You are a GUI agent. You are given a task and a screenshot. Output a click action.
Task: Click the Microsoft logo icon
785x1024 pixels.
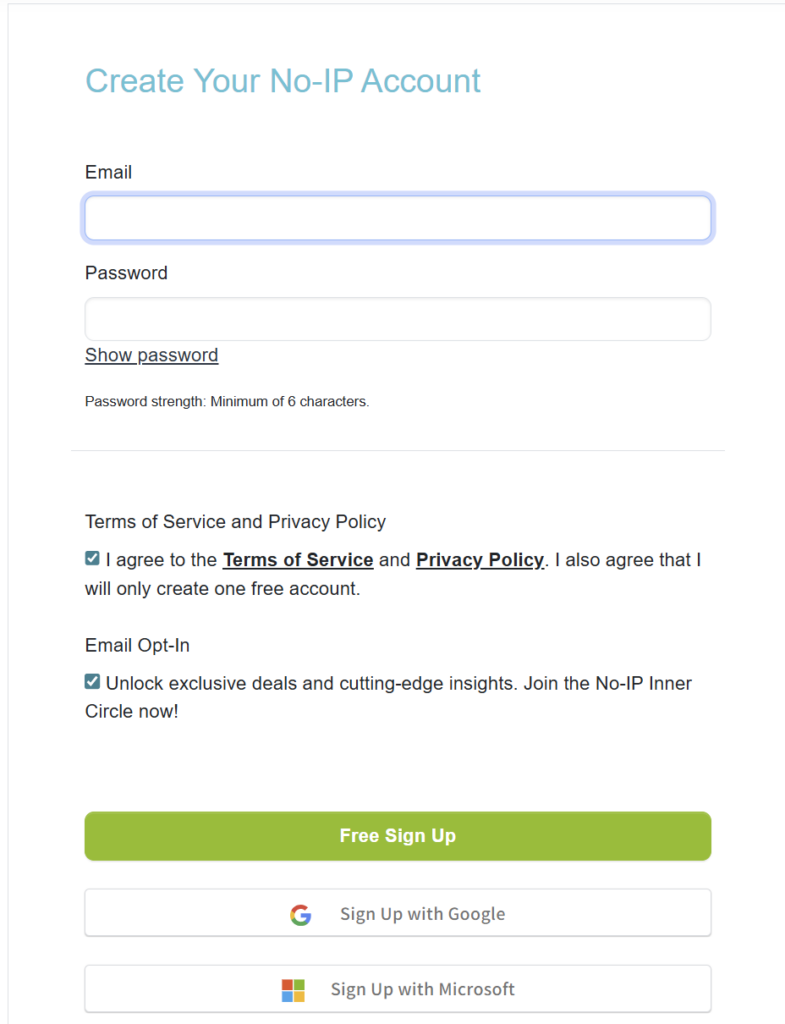click(x=293, y=990)
